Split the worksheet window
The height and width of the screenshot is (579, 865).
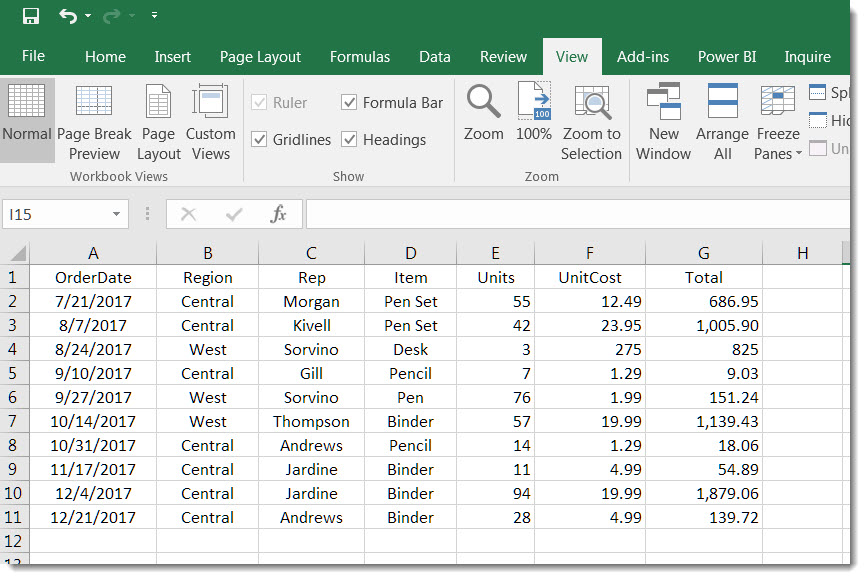829,92
